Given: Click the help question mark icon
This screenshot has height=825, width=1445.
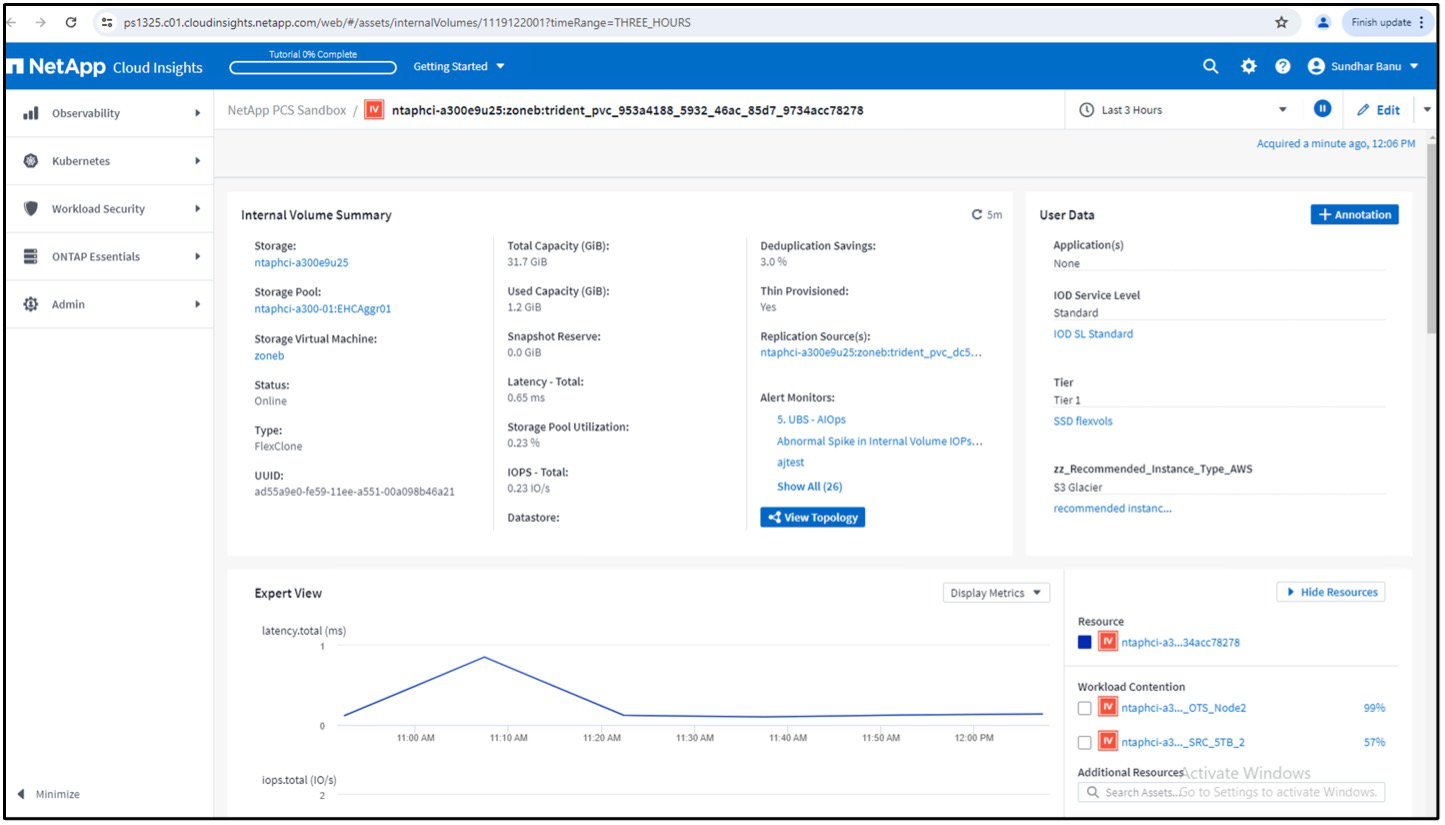Looking at the screenshot, I should point(1283,67).
